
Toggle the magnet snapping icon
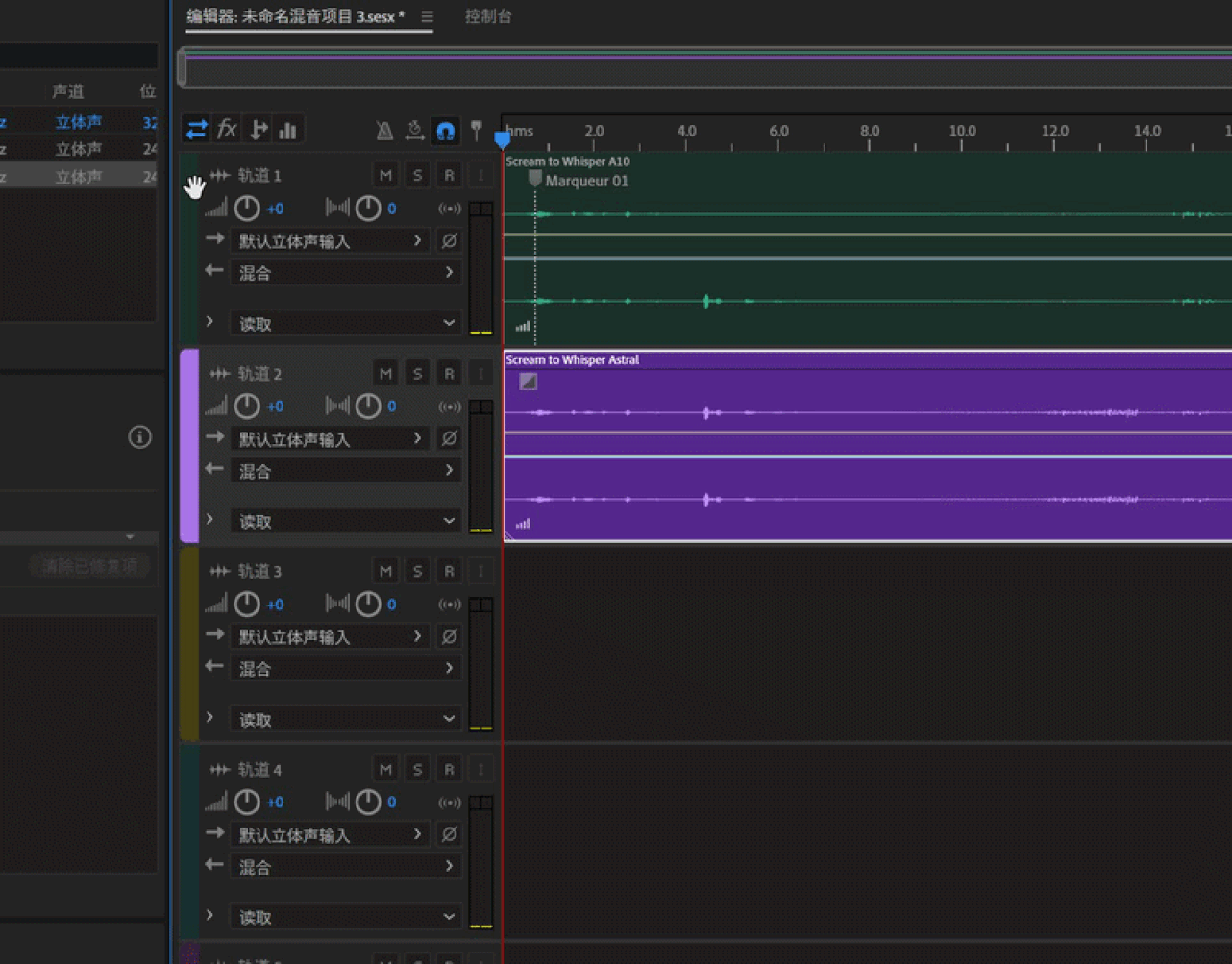pyautogui.click(x=445, y=131)
